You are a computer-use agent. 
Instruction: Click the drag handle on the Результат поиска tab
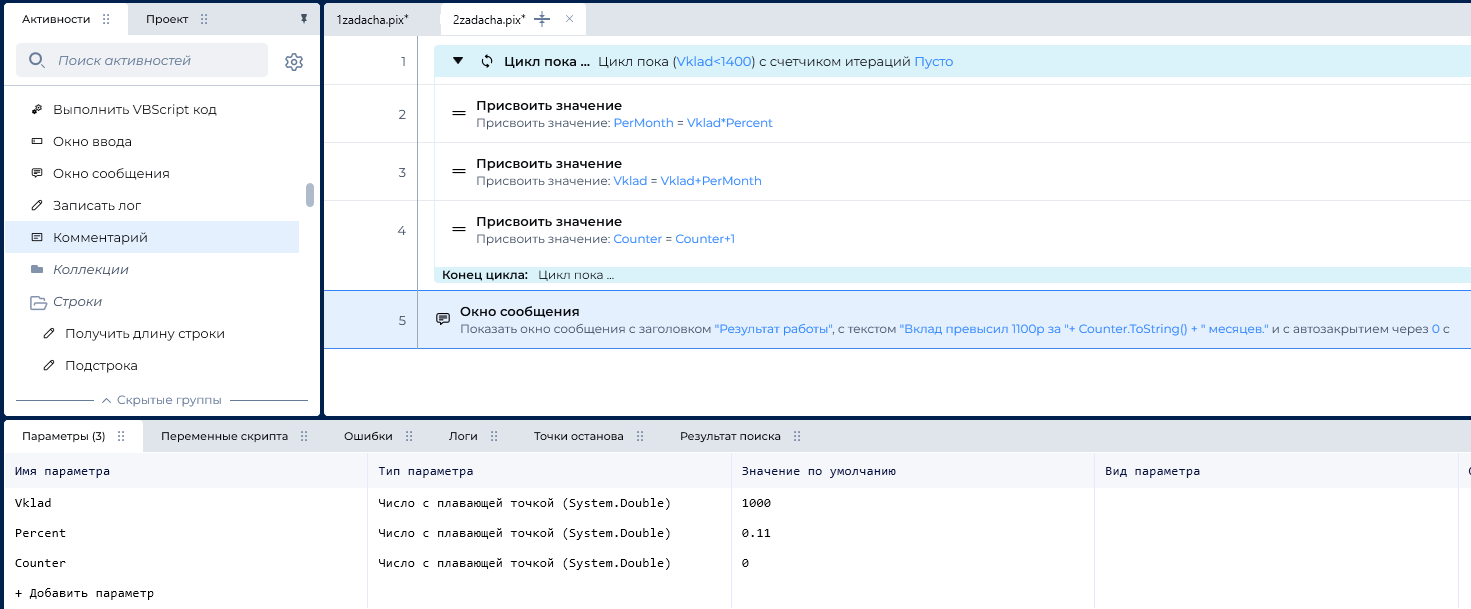797,436
